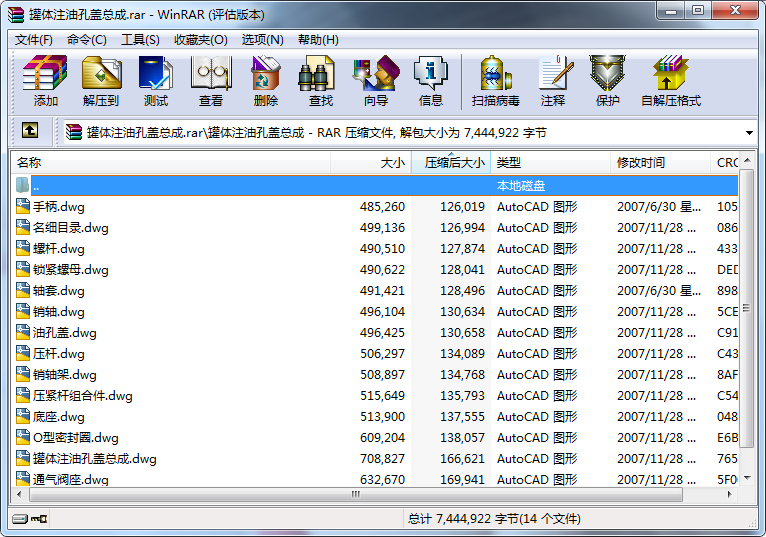
Task: Click the 查找 (Find) binoculars icon
Action: 317,73
